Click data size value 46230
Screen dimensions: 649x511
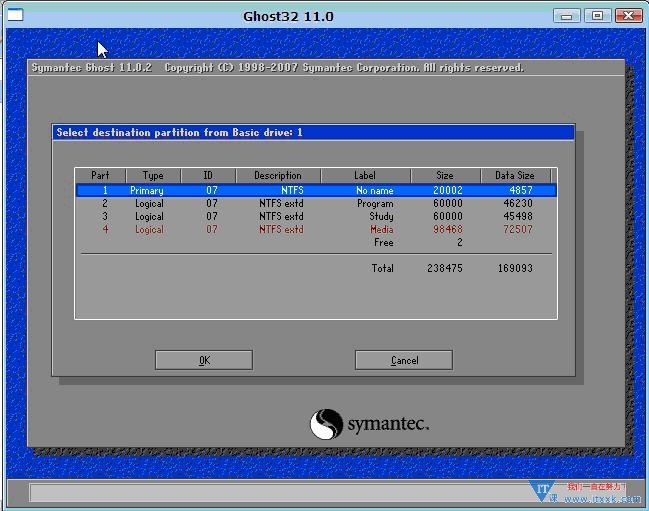(518, 204)
